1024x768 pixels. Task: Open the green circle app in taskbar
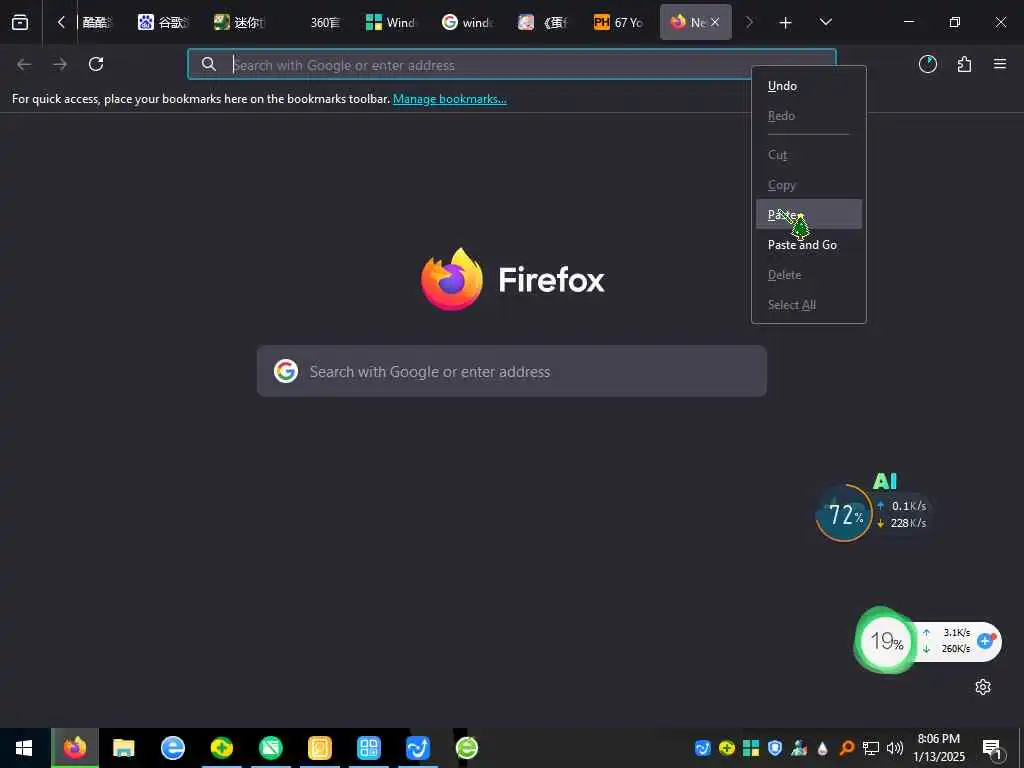click(271, 748)
